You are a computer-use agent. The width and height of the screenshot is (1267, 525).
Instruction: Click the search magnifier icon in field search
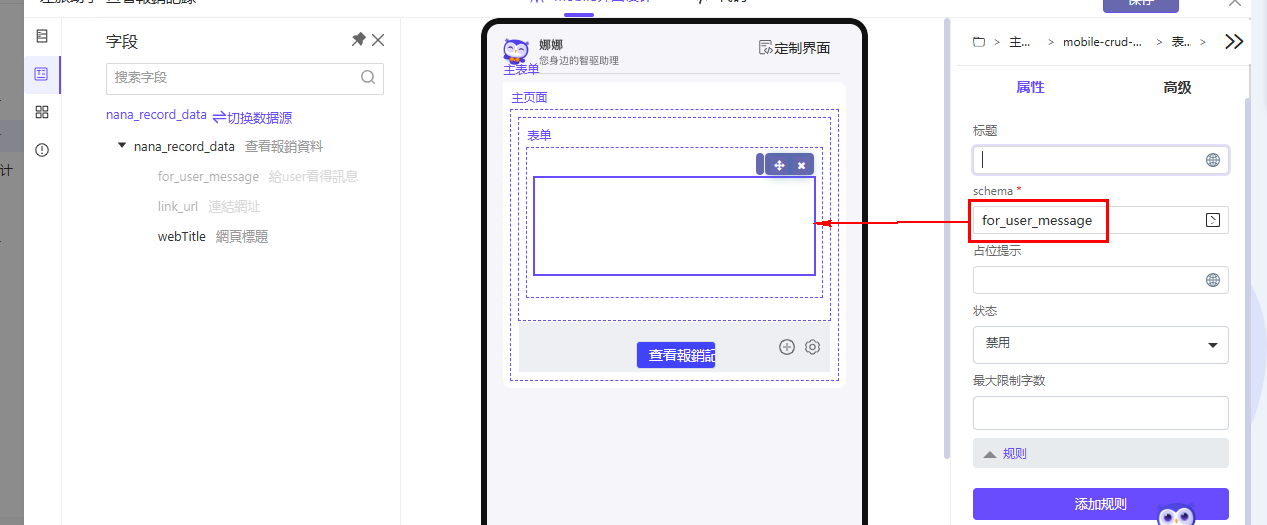(x=368, y=77)
